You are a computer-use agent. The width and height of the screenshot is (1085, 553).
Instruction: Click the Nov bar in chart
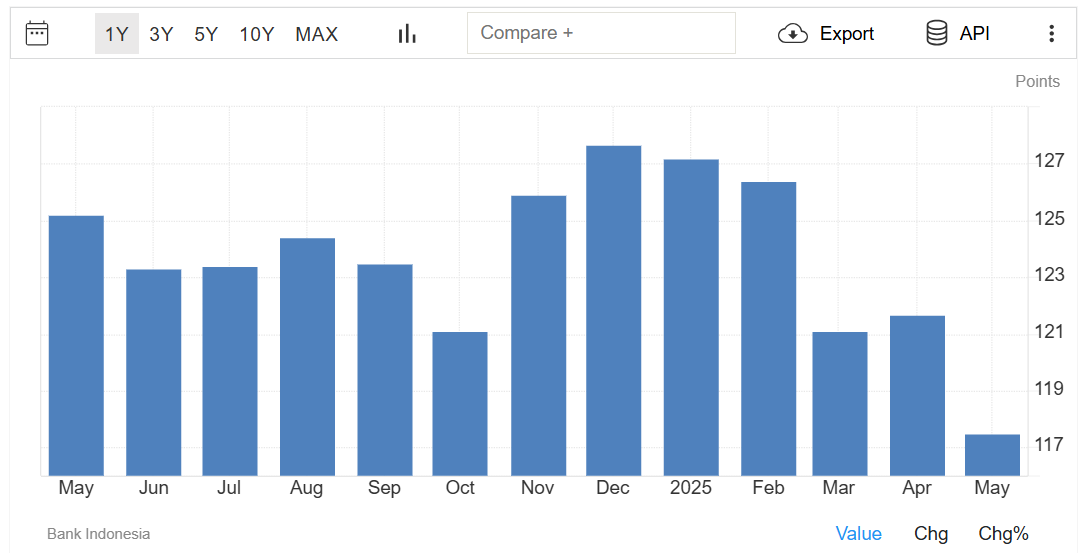point(538,336)
